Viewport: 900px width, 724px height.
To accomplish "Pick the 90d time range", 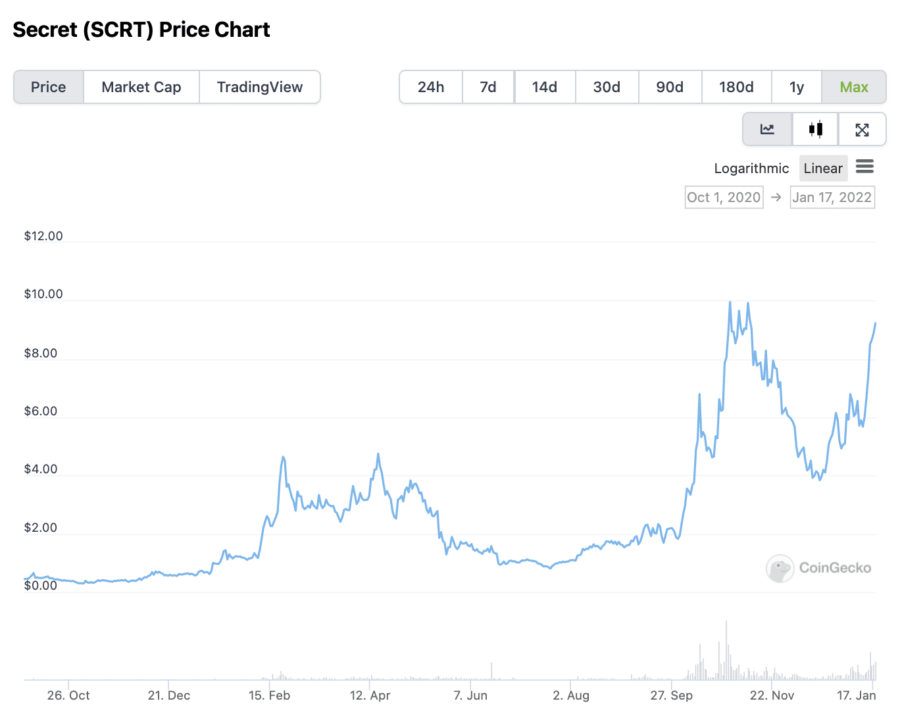I will (670, 87).
